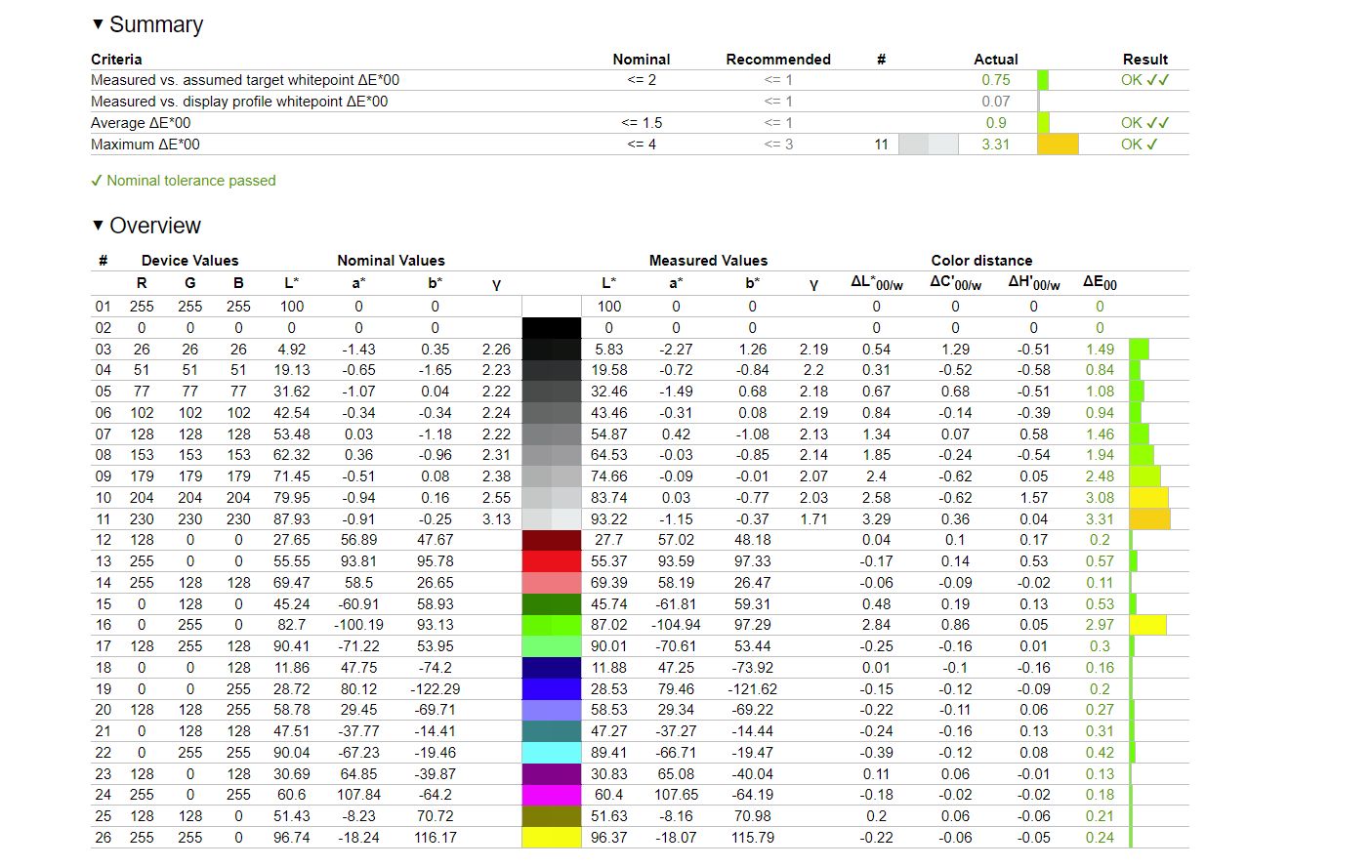Click the 'Nominal Values' header
1372x868 pixels.
(391, 261)
